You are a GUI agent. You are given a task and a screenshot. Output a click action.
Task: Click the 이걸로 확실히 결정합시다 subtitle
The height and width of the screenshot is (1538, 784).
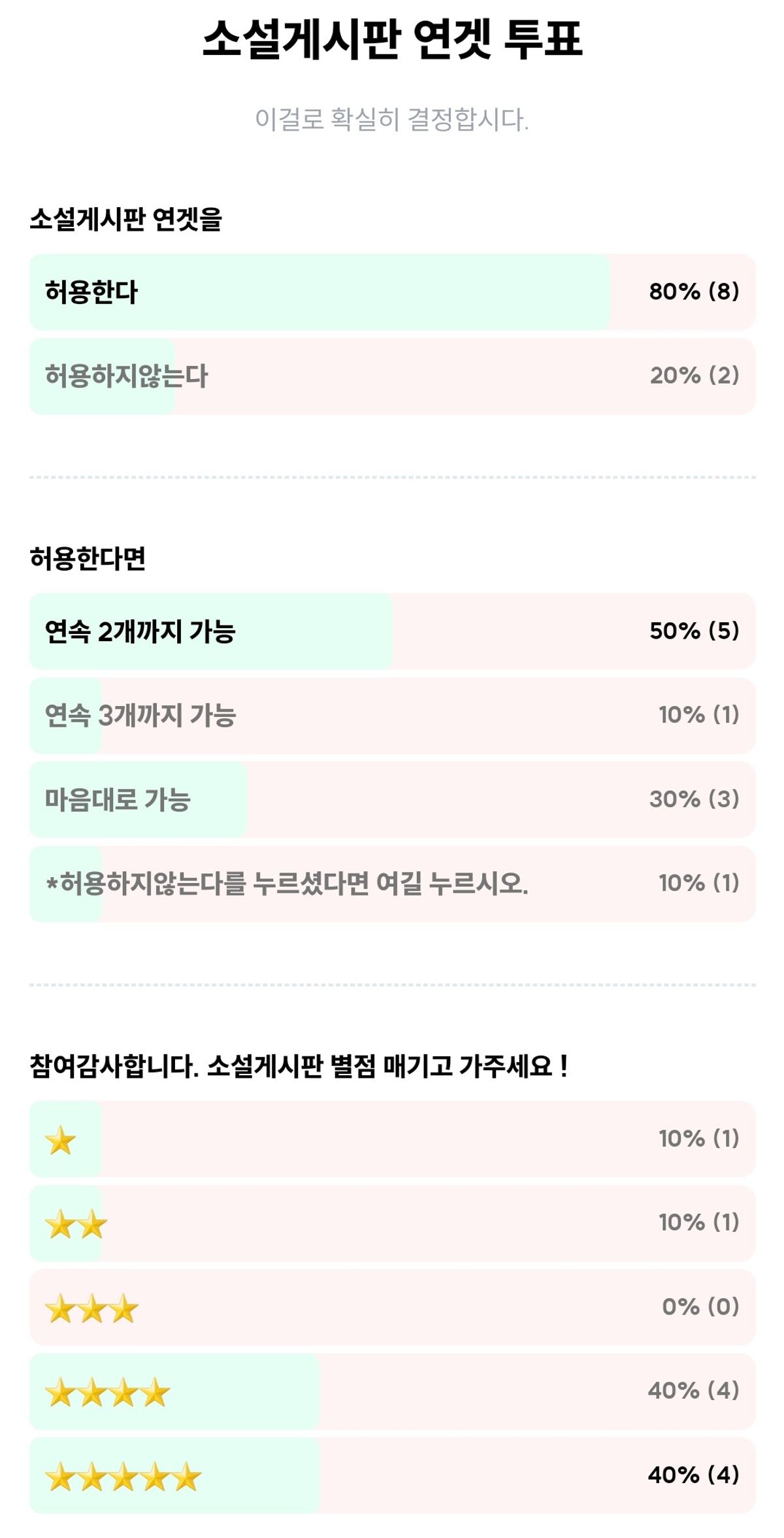[x=392, y=120]
